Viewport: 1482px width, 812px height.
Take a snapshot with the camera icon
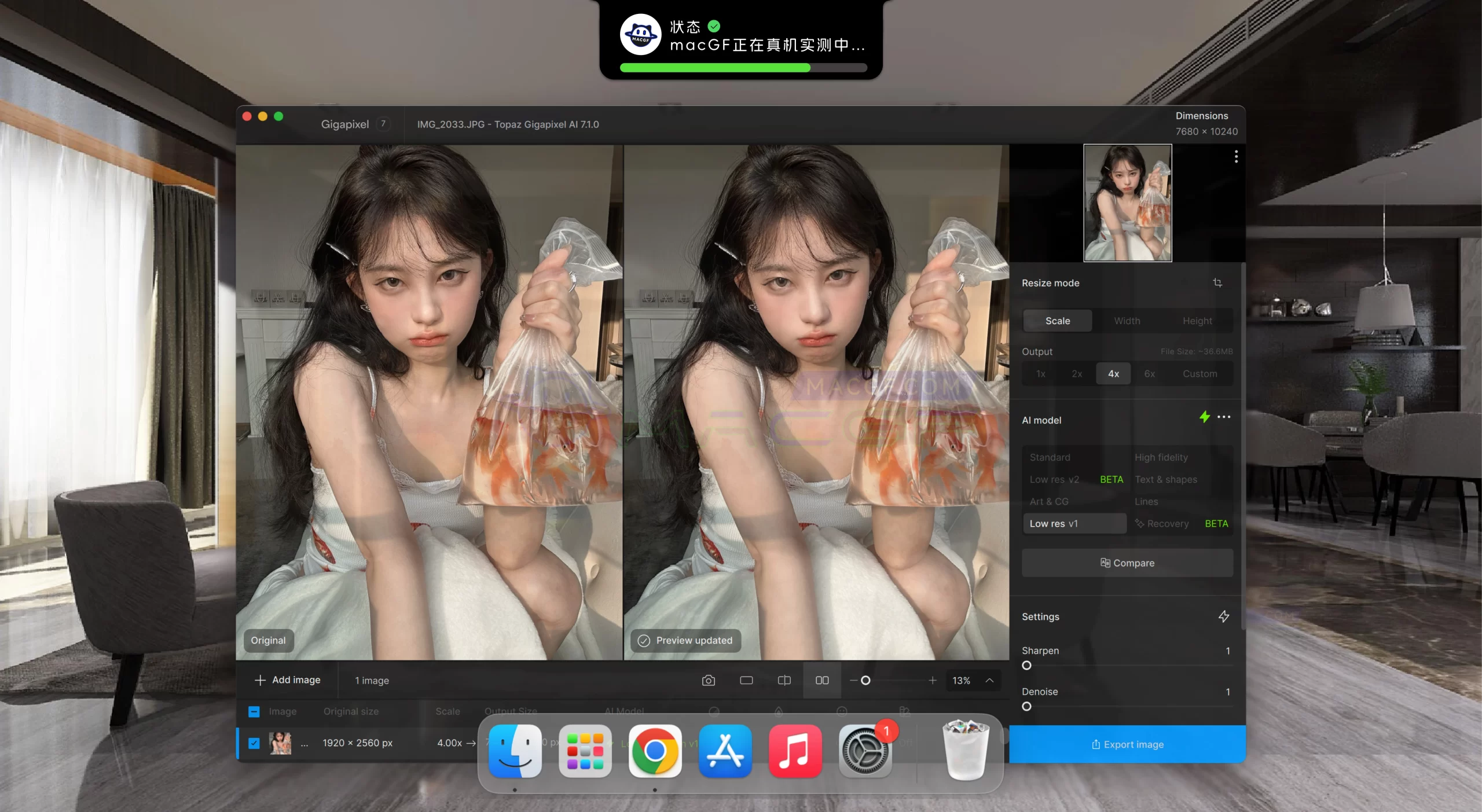click(x=710, y=681)
